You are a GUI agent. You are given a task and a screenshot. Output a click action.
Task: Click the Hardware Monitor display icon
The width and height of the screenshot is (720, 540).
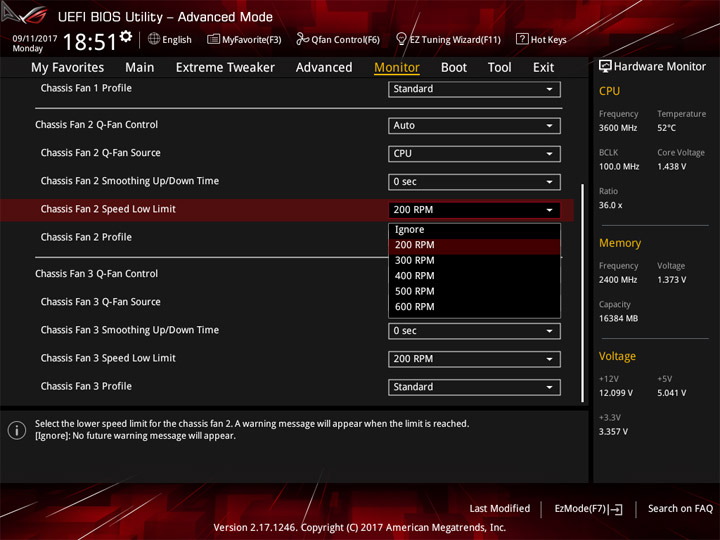[x=605, y=66]
